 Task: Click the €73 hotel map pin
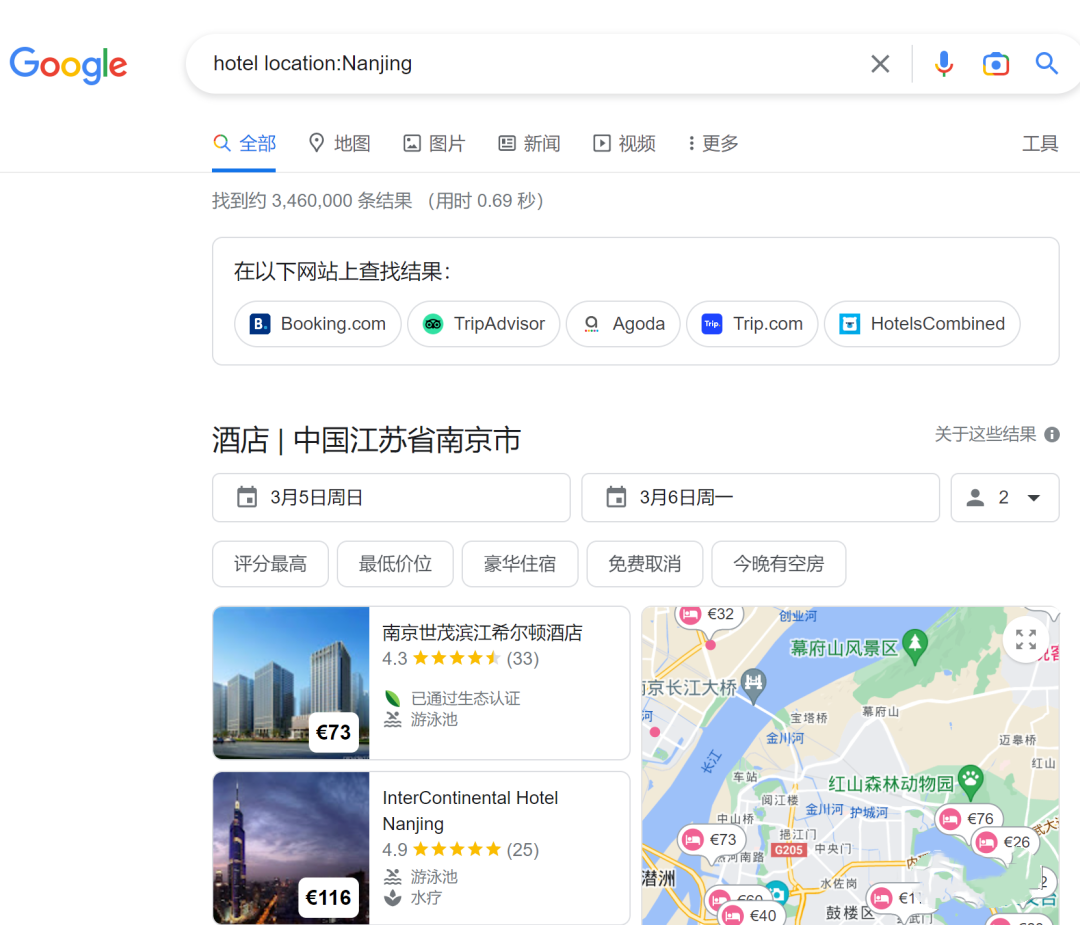click(x=710, y=840)
